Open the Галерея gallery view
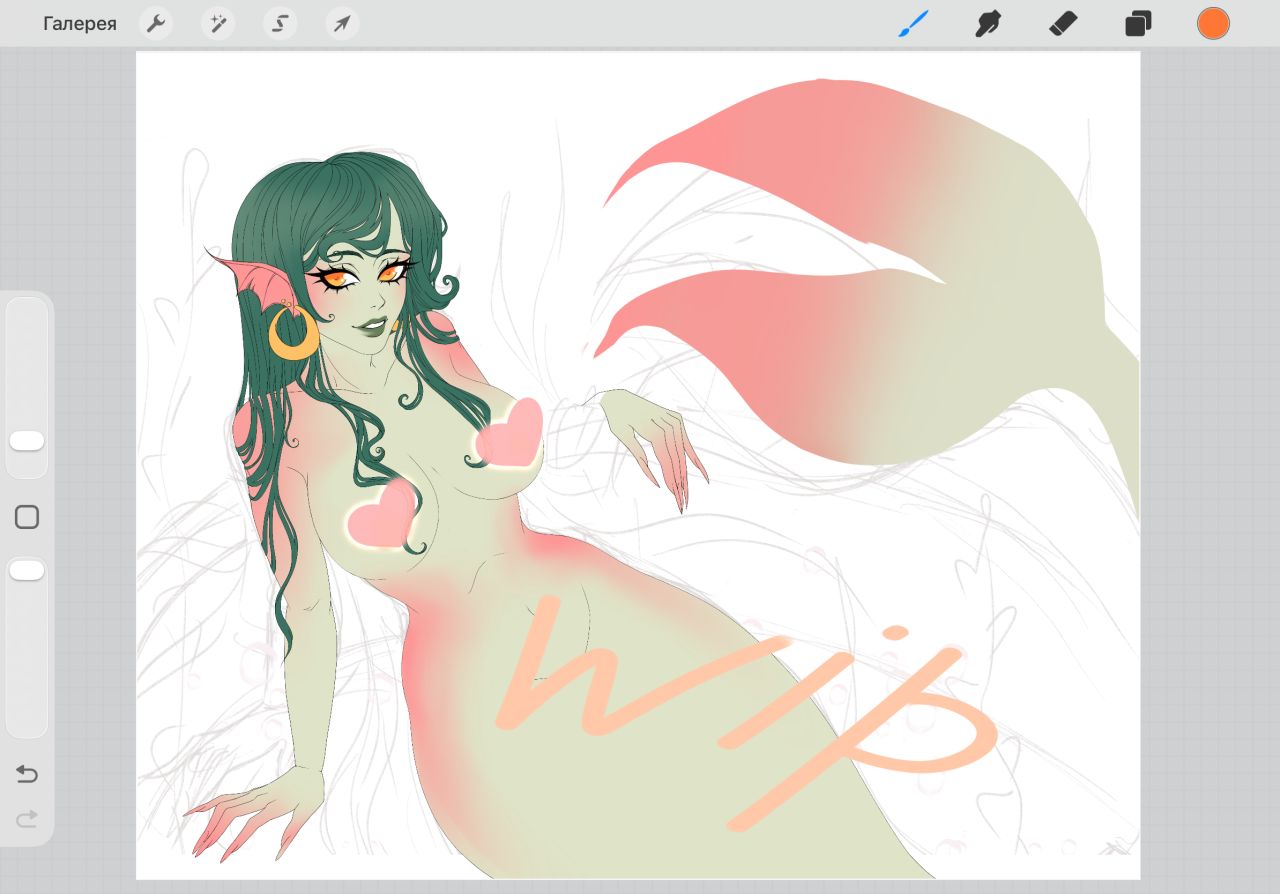1280x894 pixels. pos(80,24)
